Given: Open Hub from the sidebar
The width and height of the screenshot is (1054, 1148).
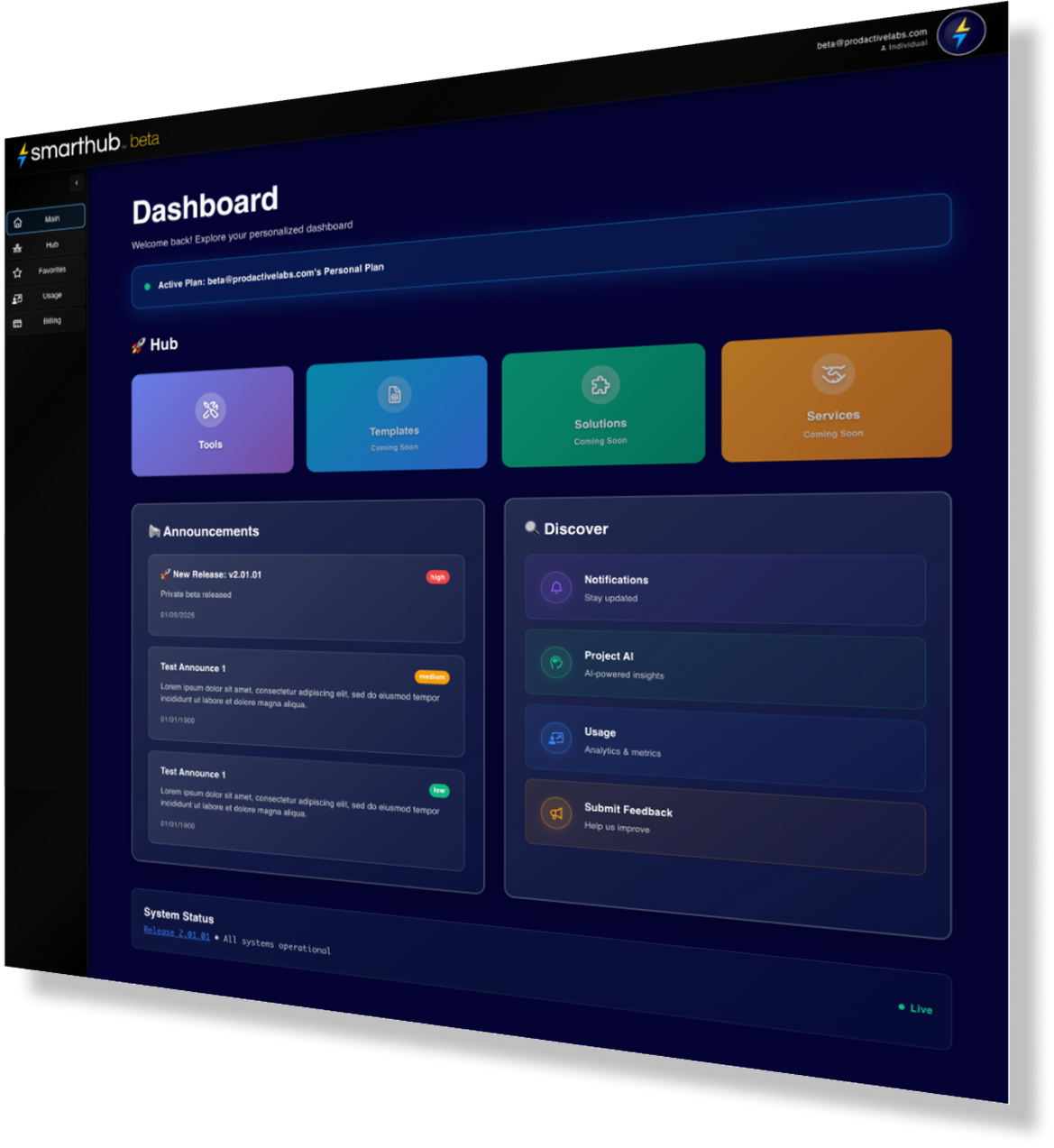Looking at the screenshot, I should [46, 245].
